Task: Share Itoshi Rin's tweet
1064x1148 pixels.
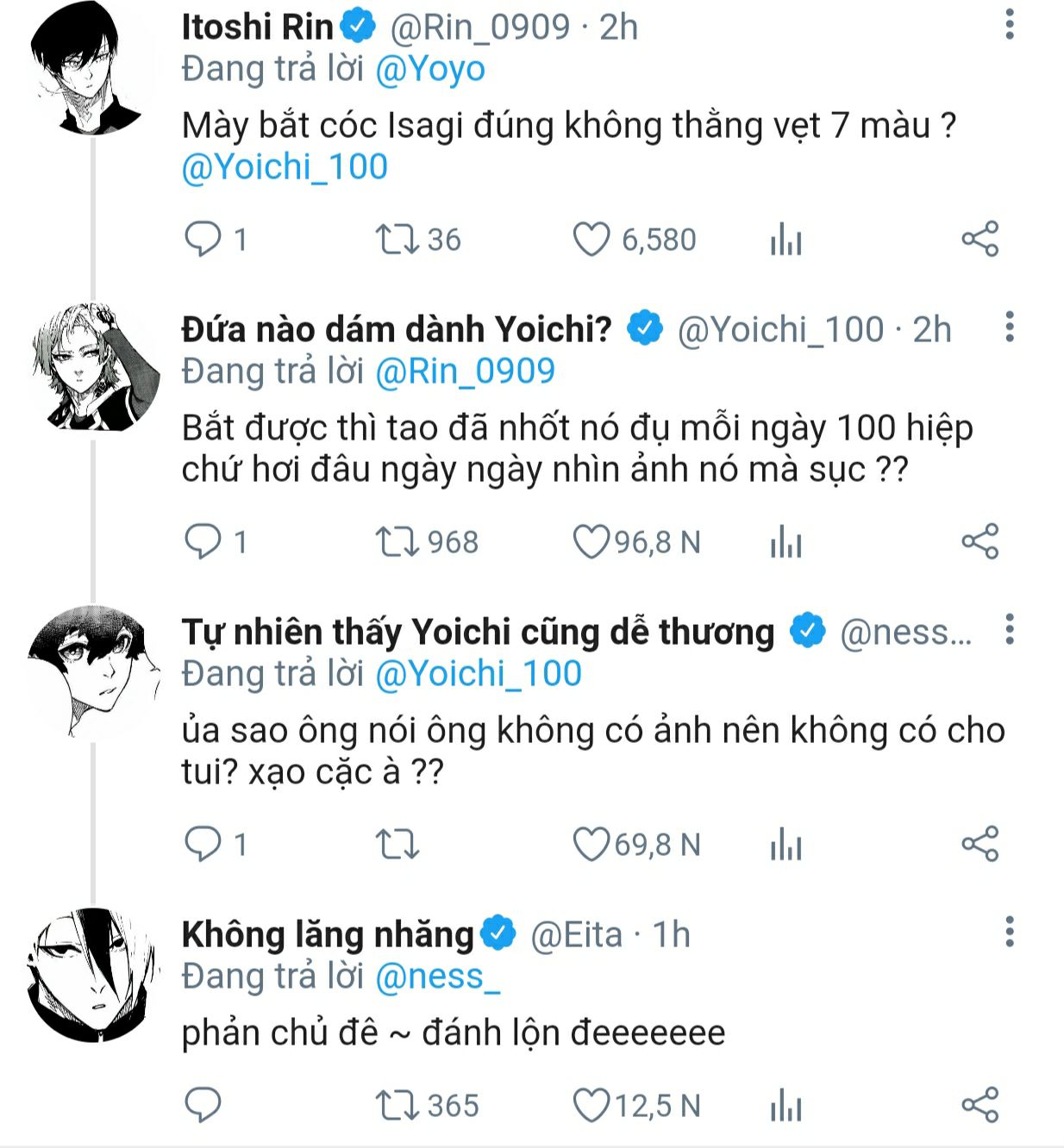Action: (x=980, y=239)
